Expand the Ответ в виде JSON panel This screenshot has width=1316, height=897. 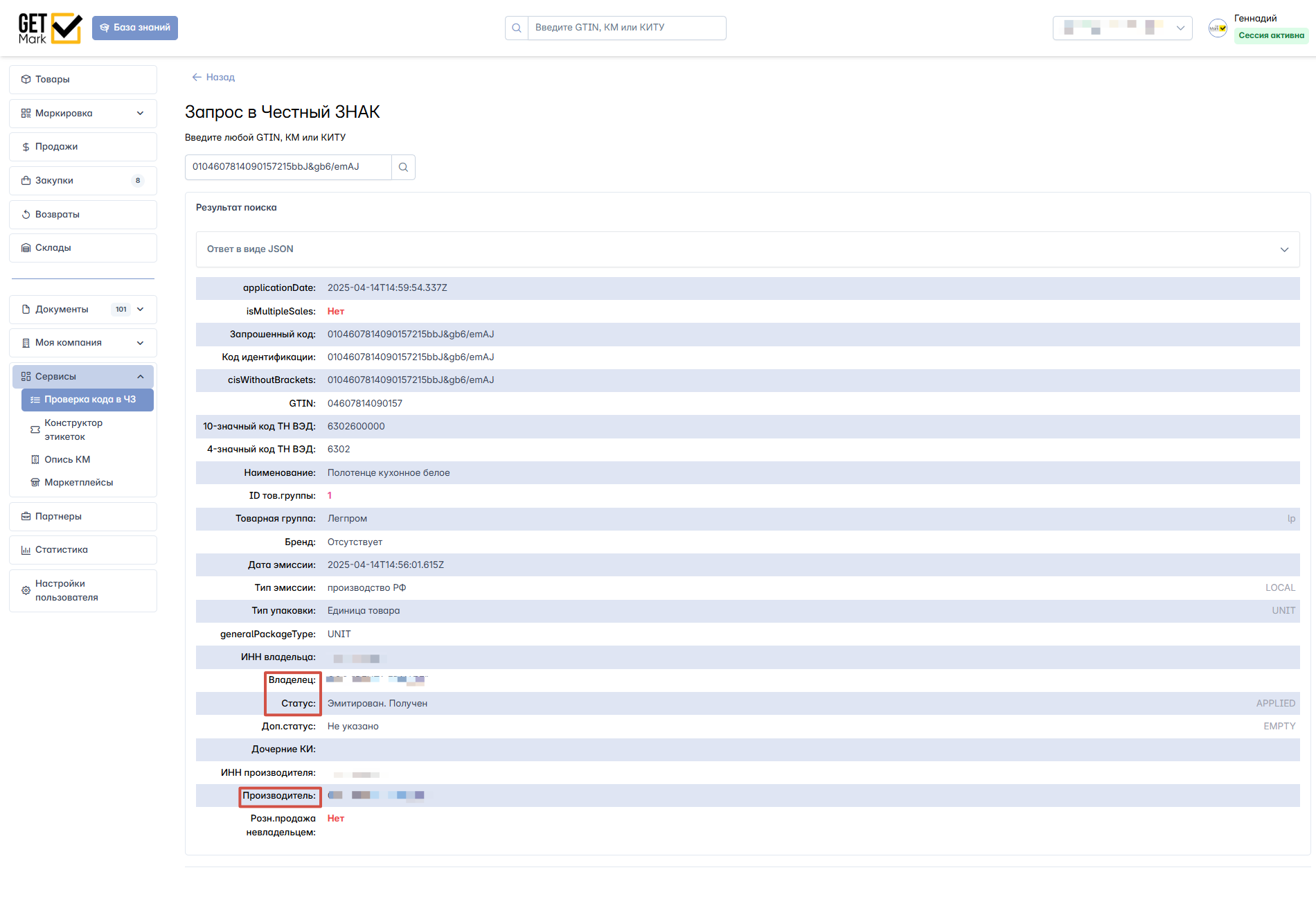pos(747,249)
